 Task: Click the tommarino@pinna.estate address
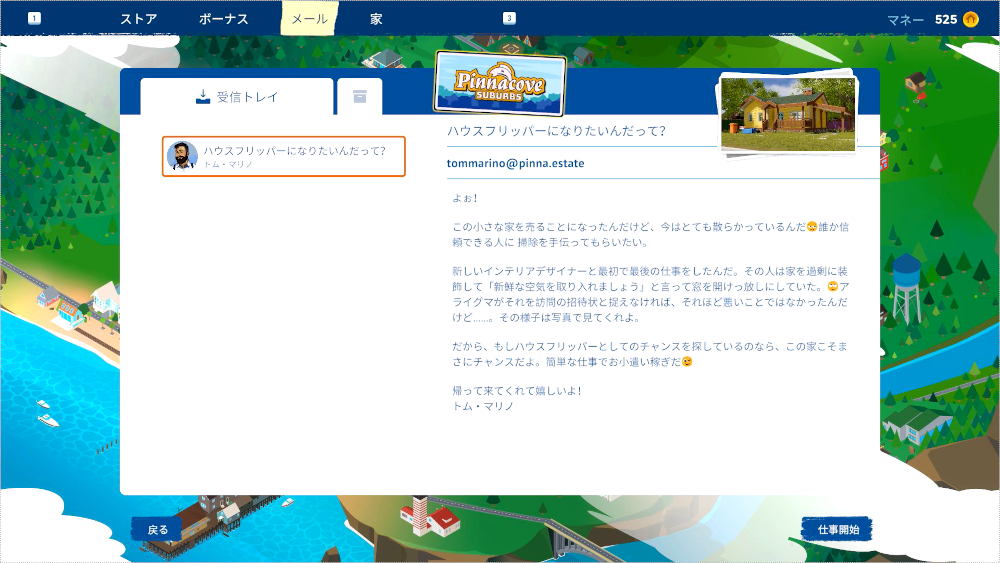point(515,163)
